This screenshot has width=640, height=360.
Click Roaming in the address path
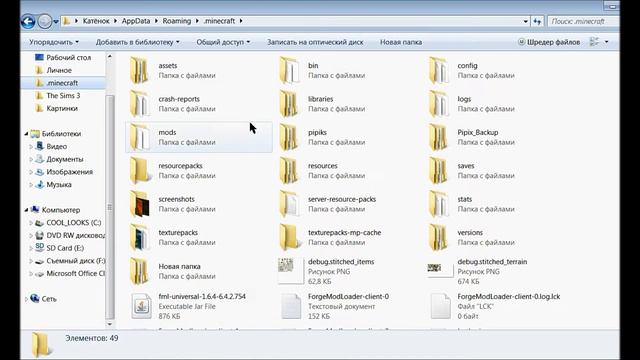coord(177,21)
